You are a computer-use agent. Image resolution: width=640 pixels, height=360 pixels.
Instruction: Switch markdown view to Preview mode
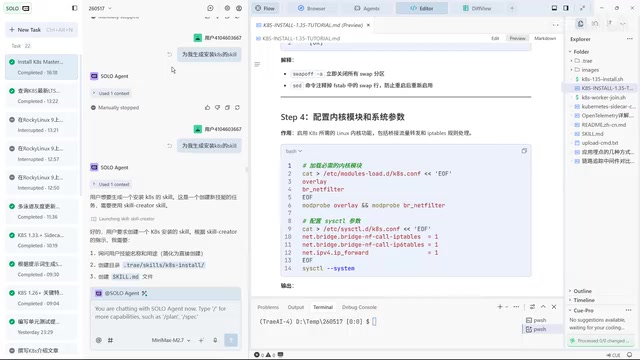[518, 38]
